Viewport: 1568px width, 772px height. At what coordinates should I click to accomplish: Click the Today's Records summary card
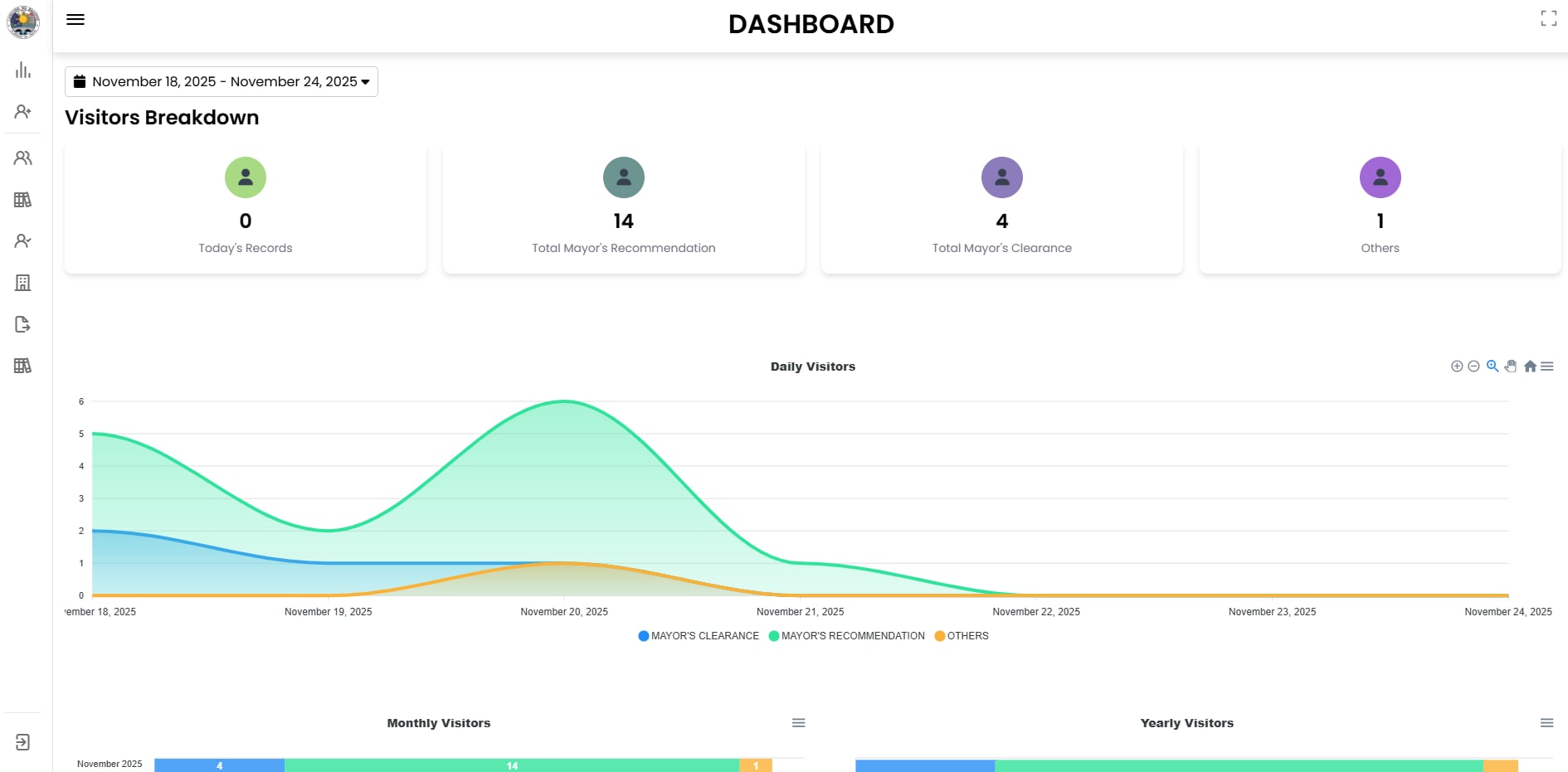pos(245,206)
